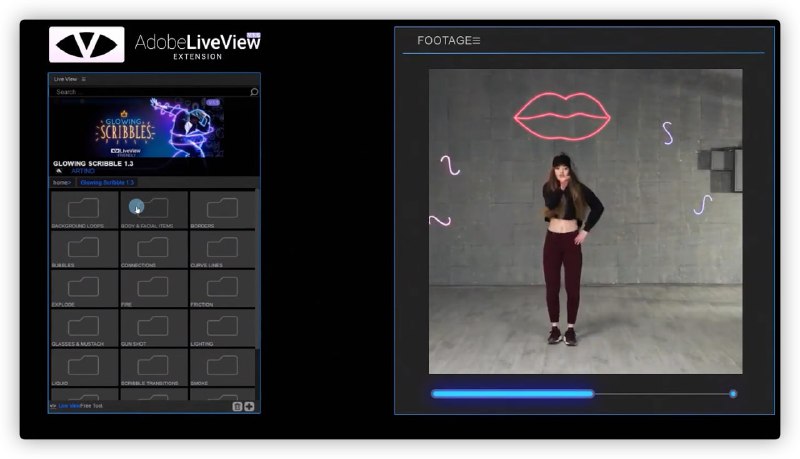Click the folder list scrollbar
The width and height of the screenshot is (800, 459).
(257, 270)
